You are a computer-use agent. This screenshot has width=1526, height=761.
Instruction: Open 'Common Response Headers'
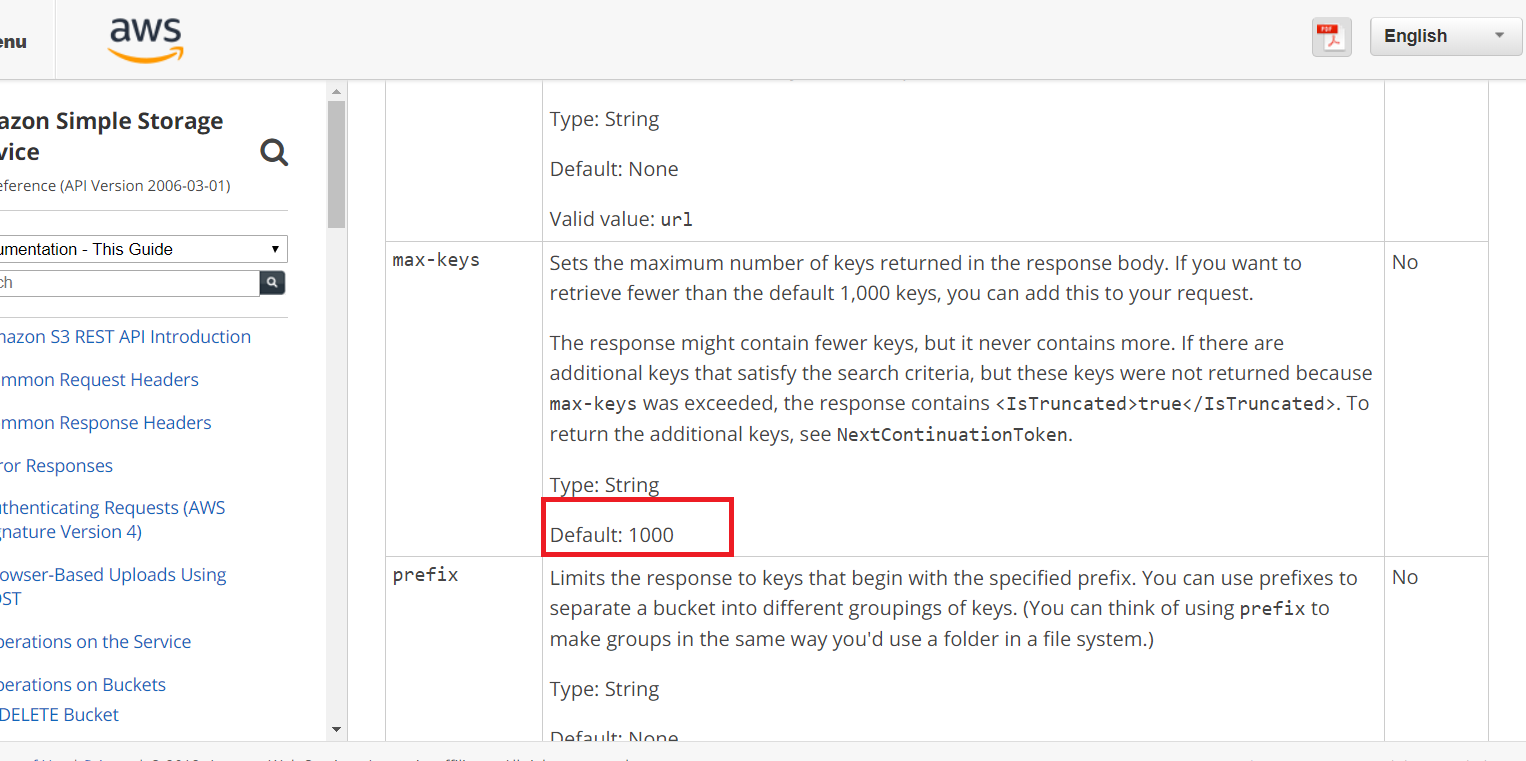pyautogui.click(x=105, y=422)
